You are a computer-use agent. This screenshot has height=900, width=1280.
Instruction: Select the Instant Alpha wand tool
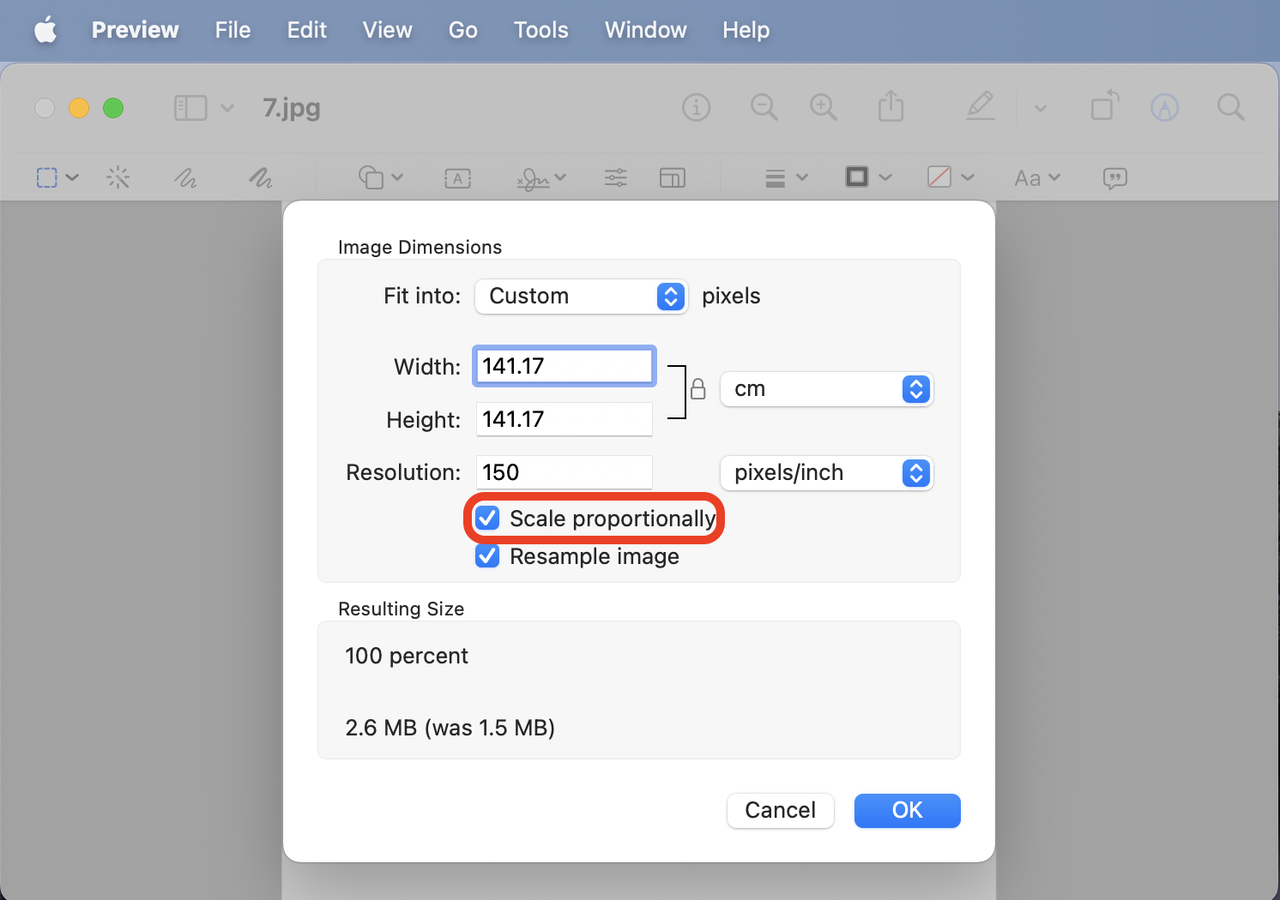[x=118, y=178]
